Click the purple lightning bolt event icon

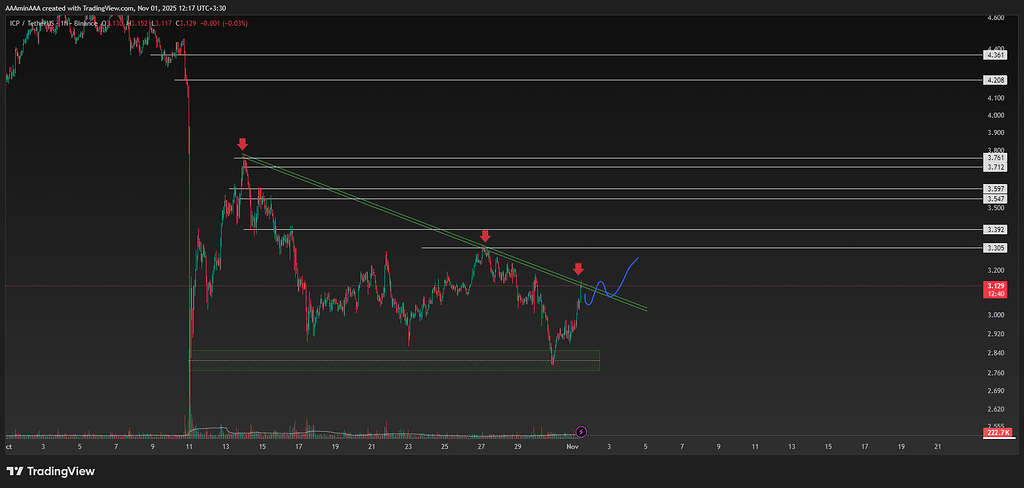(582, 431)
